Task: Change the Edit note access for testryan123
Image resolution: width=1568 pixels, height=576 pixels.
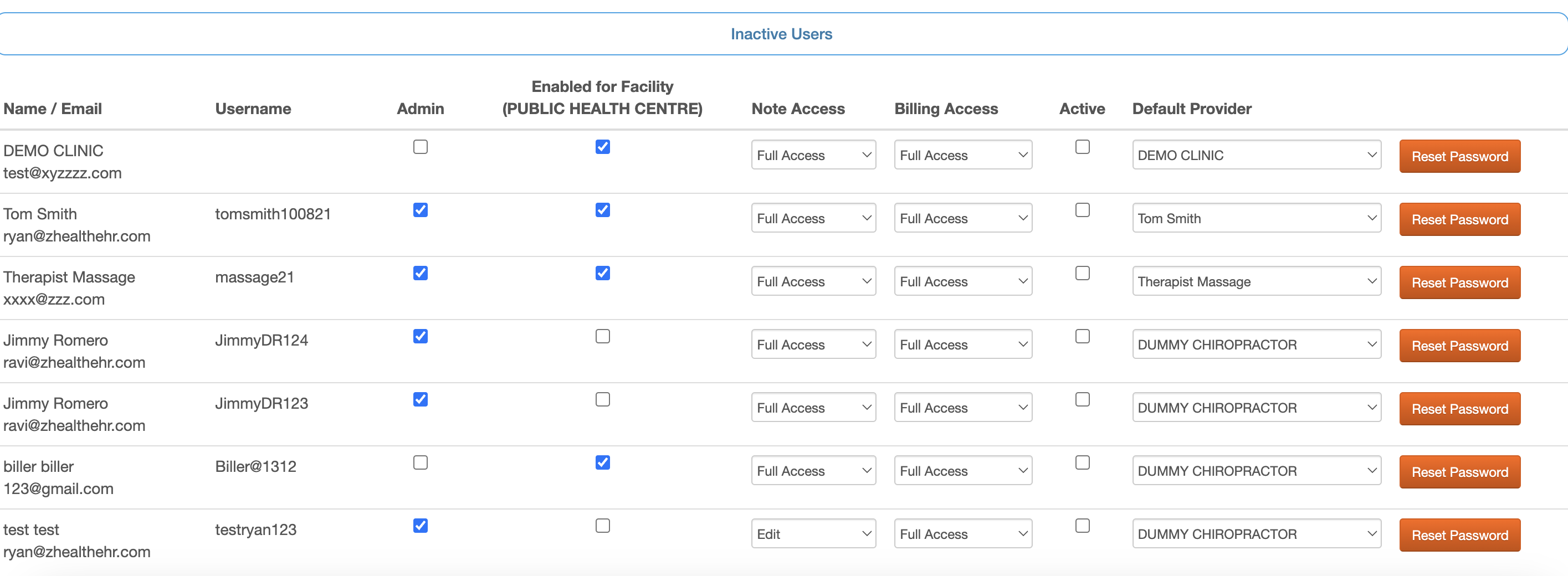Action: click(813, 534)
